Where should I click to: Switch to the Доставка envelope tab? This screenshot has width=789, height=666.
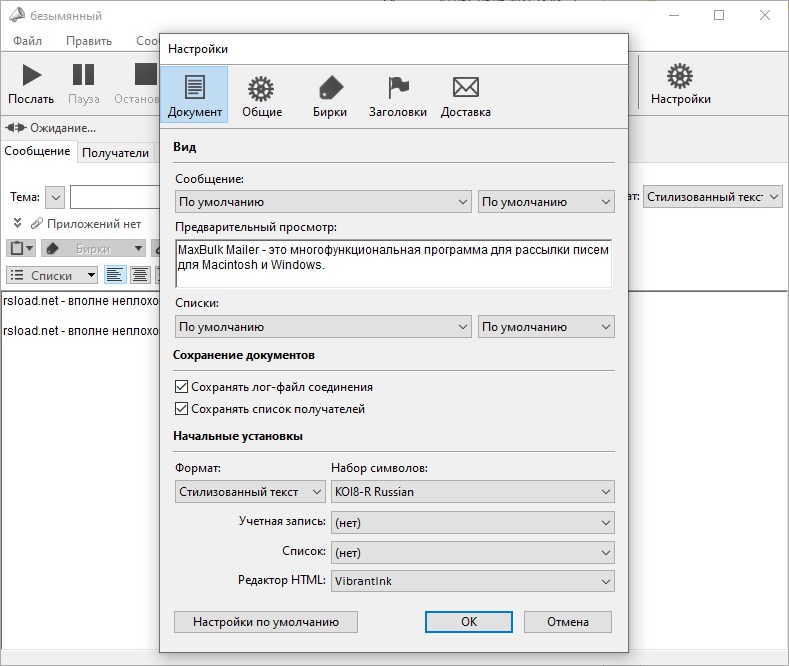coord(465,95)
